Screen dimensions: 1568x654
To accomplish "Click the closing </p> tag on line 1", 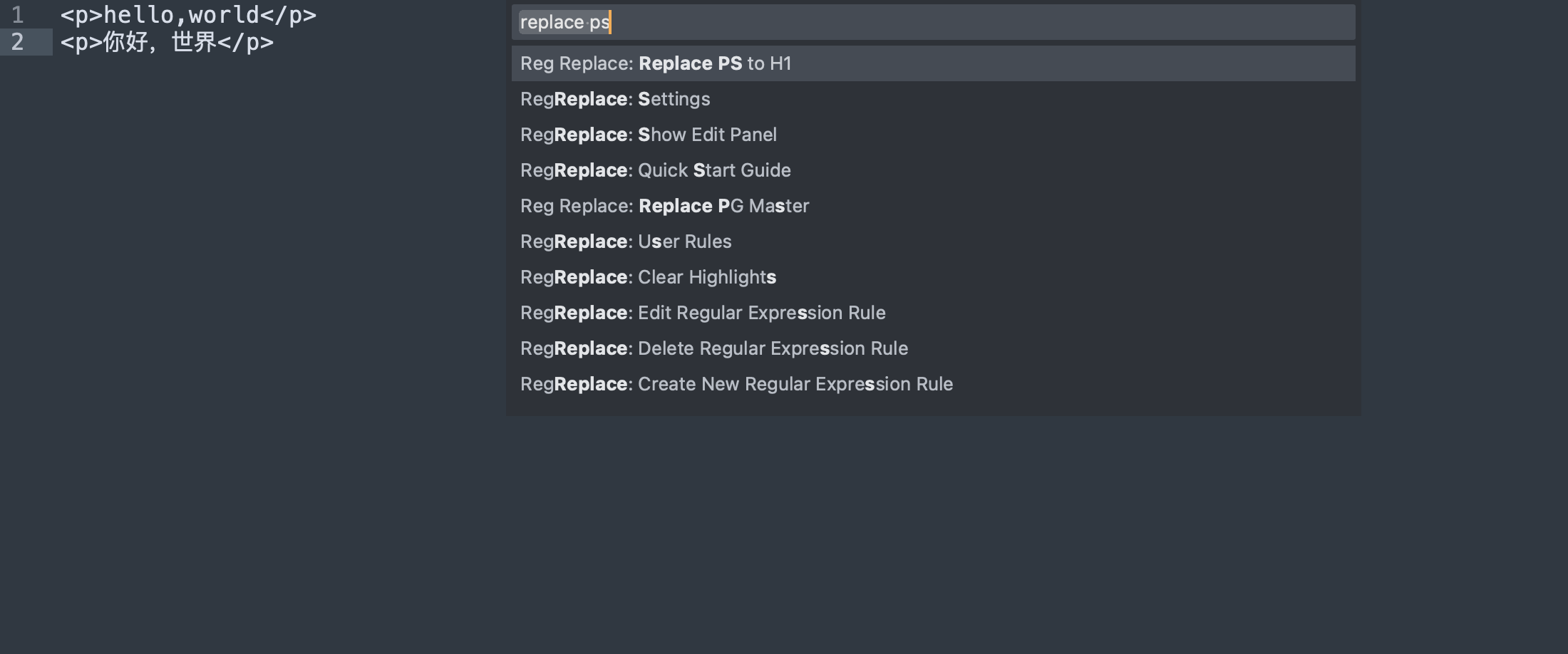I will click(x=288, y=15).
